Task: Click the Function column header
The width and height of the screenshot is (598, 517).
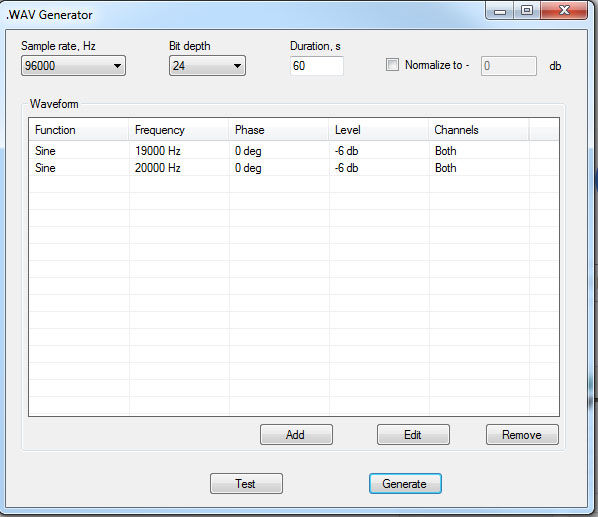Action: [79, 130]
